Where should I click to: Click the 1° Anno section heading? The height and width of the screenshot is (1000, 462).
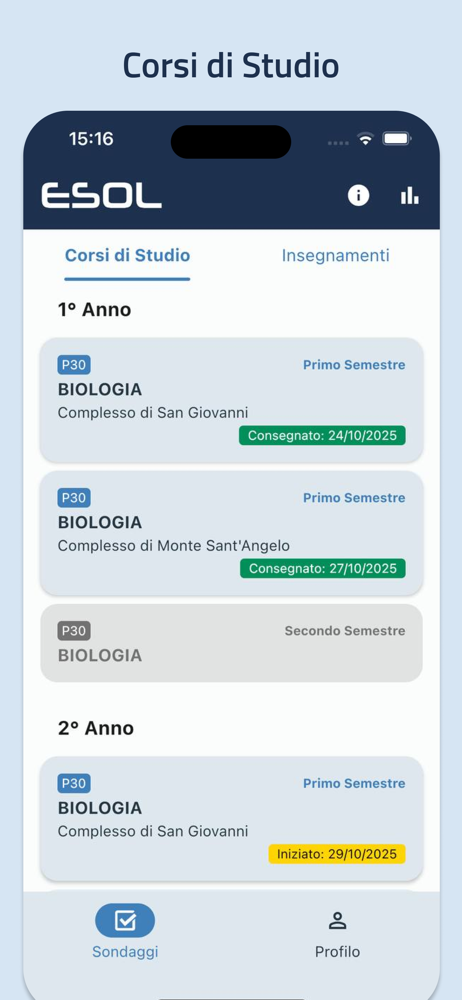[94, 310]
